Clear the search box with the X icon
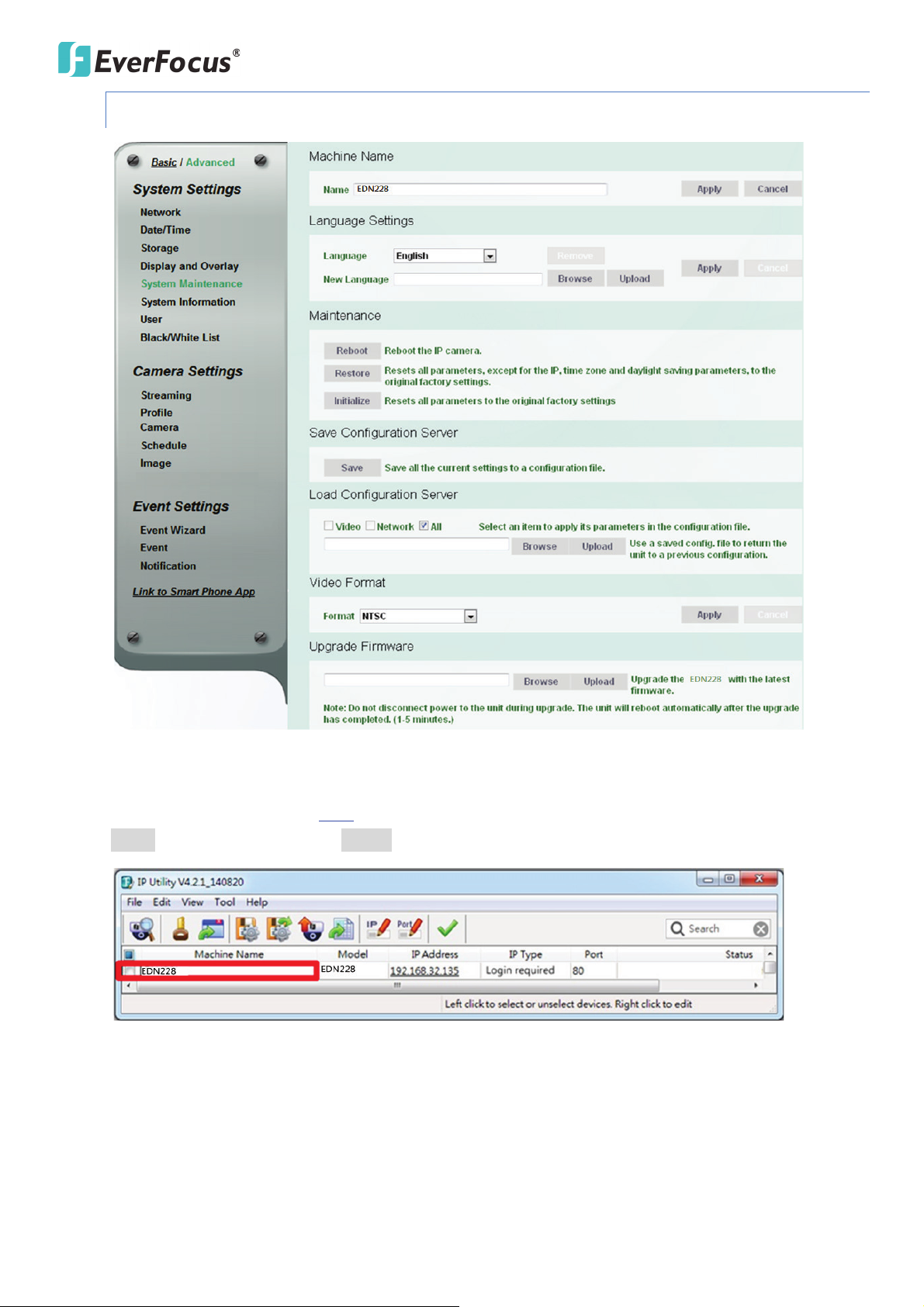Screen dimensions: 924x1307 point(761,929)
